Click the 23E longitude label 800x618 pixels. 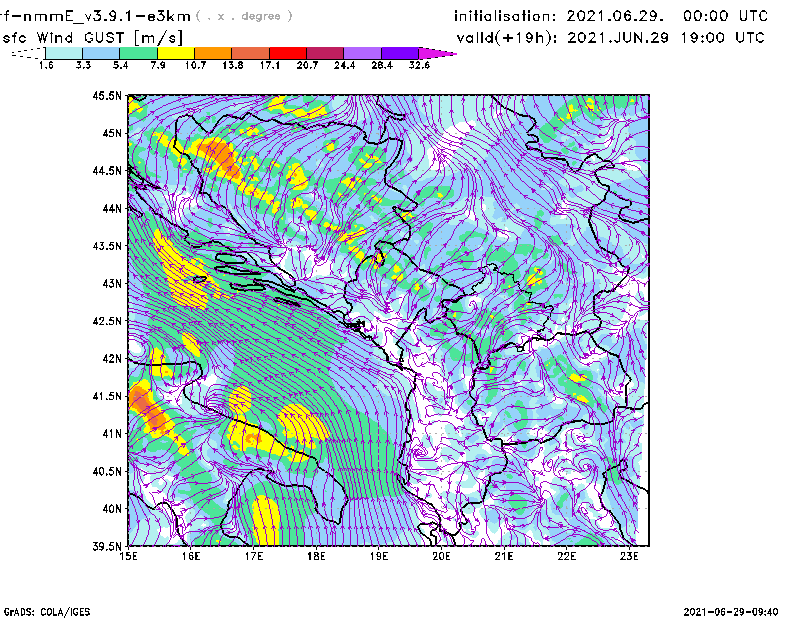[629, 556]
